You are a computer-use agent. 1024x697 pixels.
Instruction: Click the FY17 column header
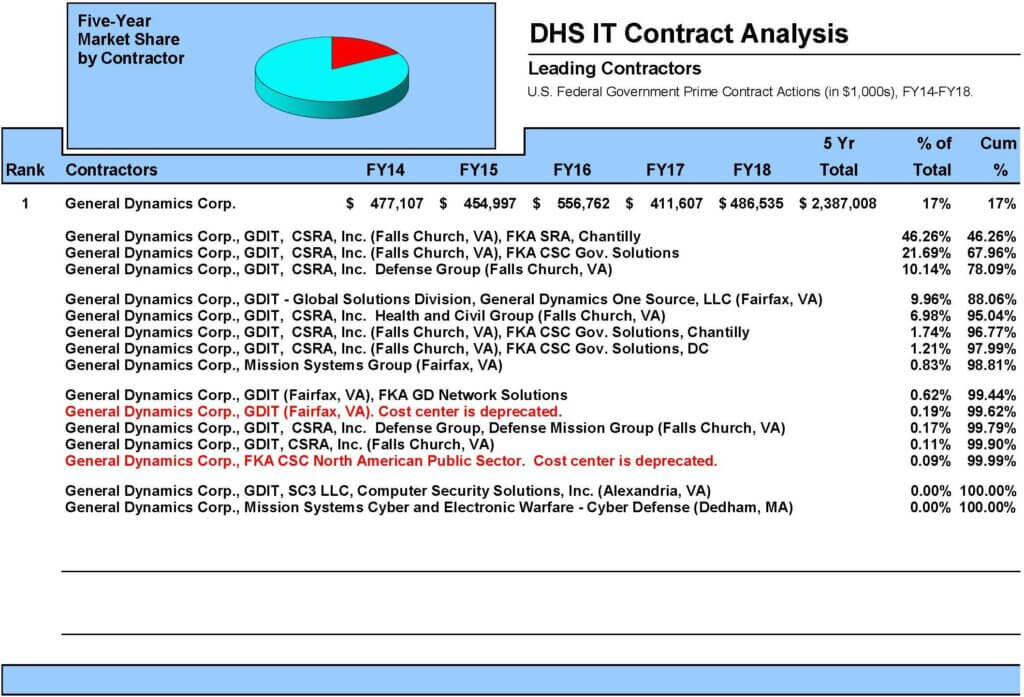click(665, 170)
